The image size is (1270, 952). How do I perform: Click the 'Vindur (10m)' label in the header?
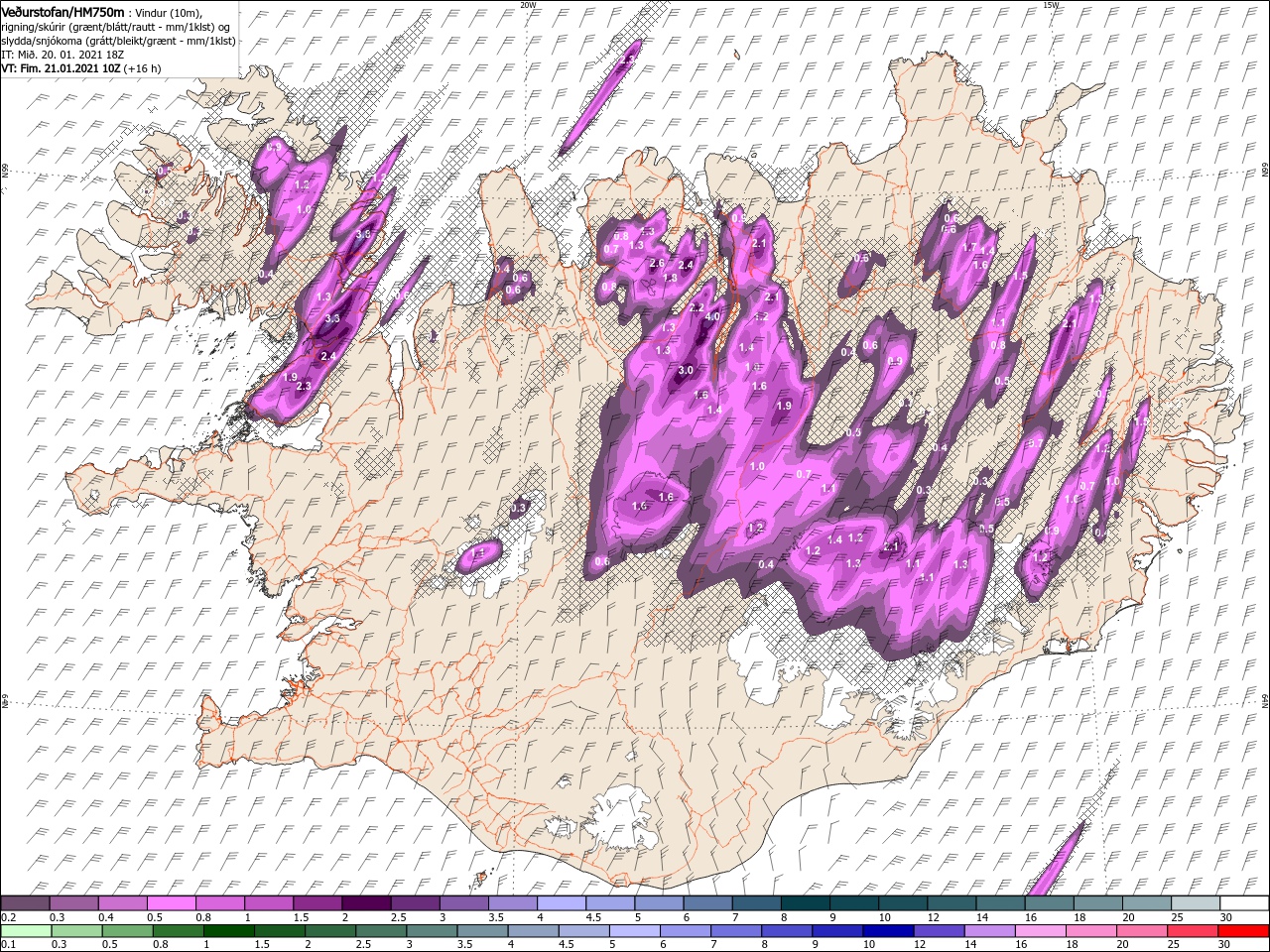[x=170, y=12]
